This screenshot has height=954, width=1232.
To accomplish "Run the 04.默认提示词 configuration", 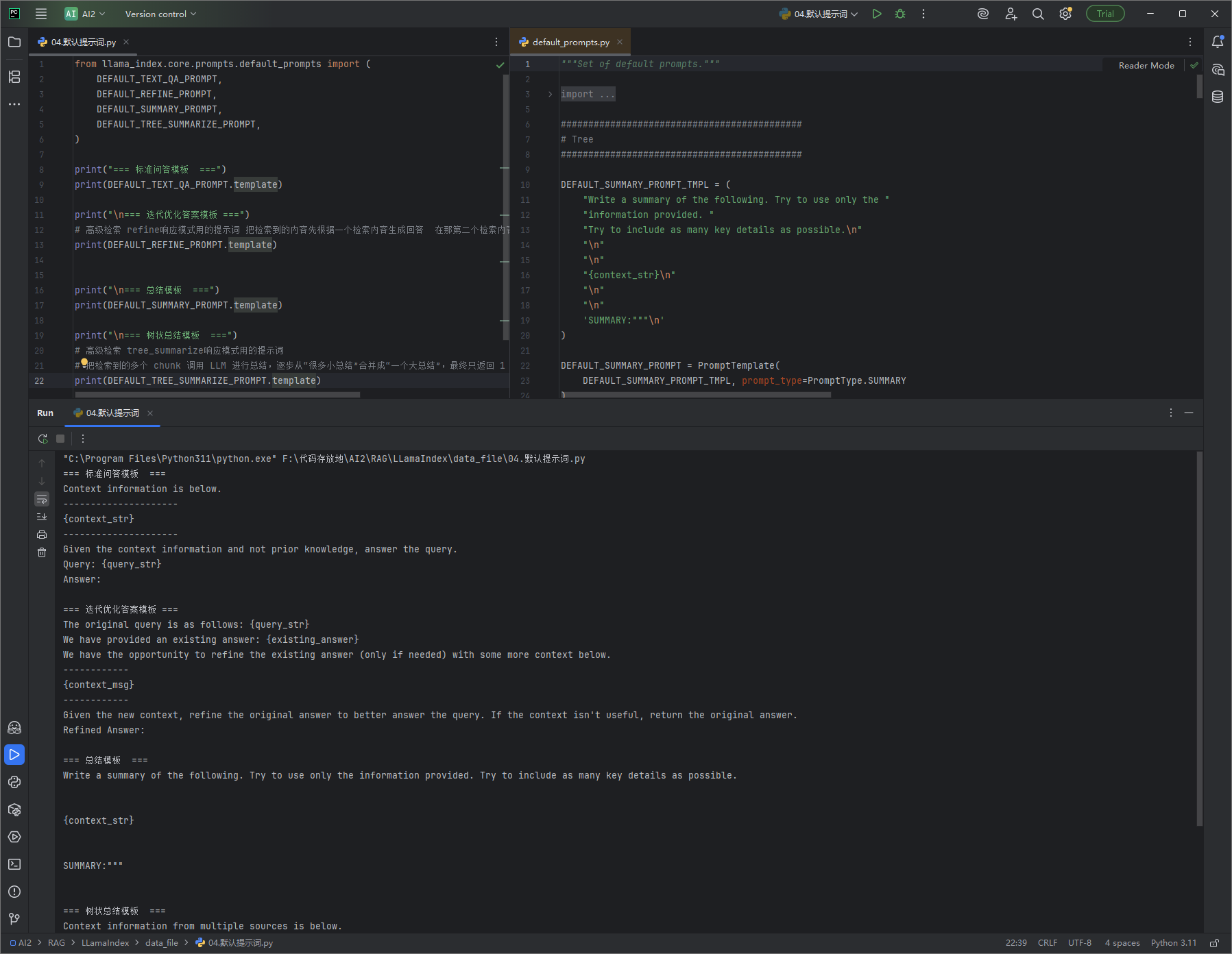I will pos(877,14).
